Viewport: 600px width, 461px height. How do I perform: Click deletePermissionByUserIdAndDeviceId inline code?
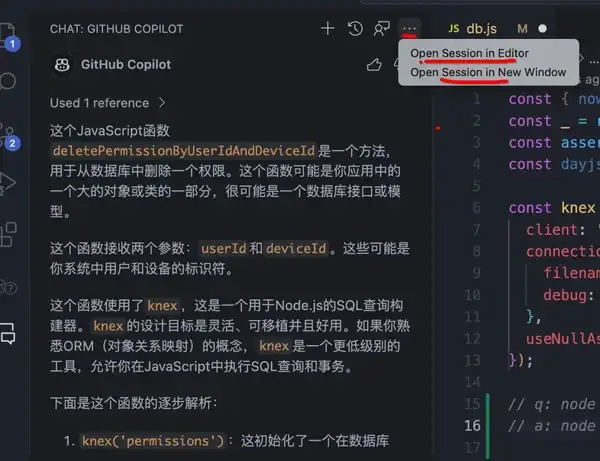184,151
